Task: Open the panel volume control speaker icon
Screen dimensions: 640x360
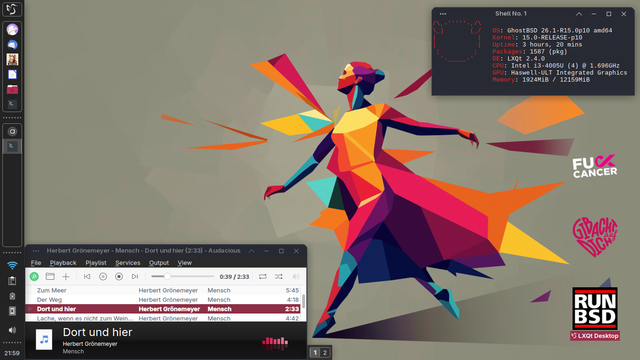Action: point(12,330)
